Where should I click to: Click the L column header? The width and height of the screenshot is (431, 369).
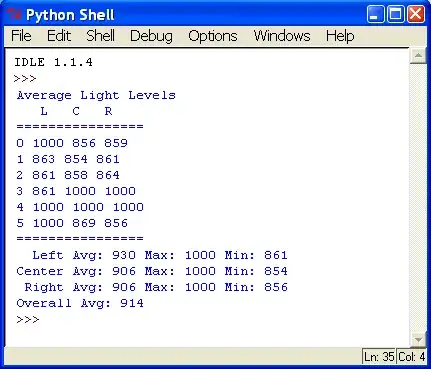tap(44, 111)
